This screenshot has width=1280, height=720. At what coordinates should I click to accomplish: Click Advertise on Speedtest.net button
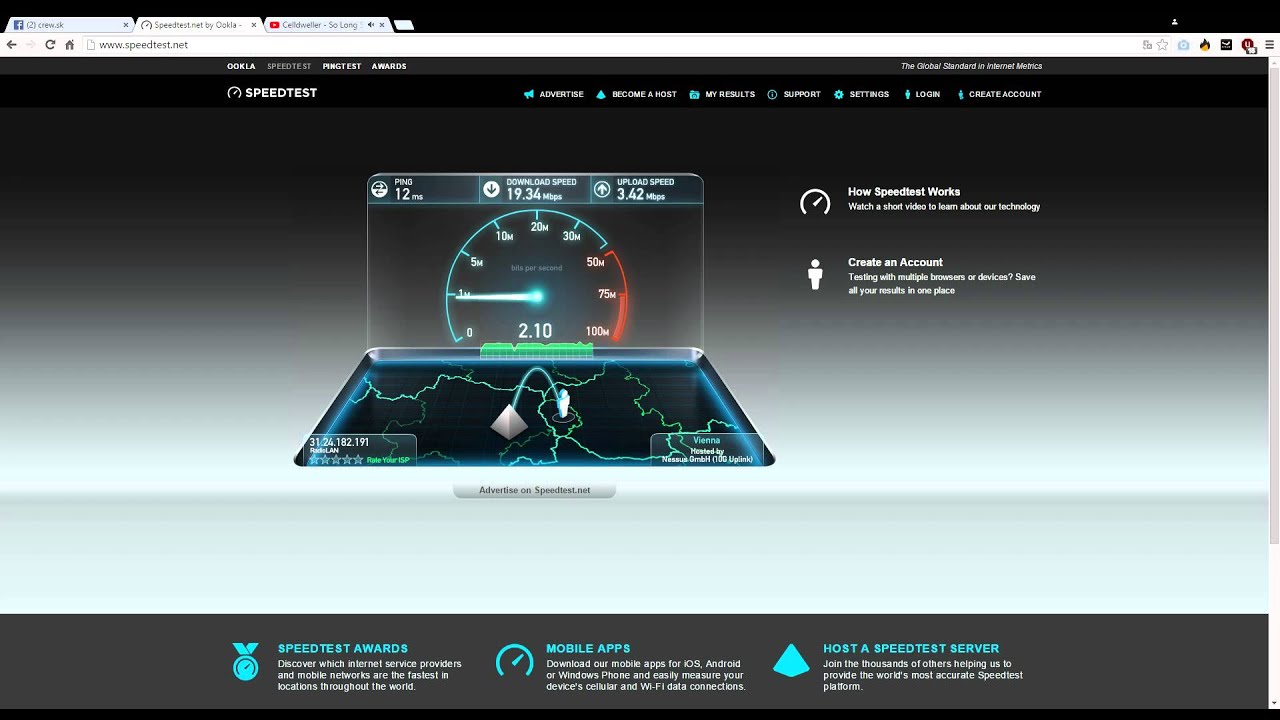[535, 490]
